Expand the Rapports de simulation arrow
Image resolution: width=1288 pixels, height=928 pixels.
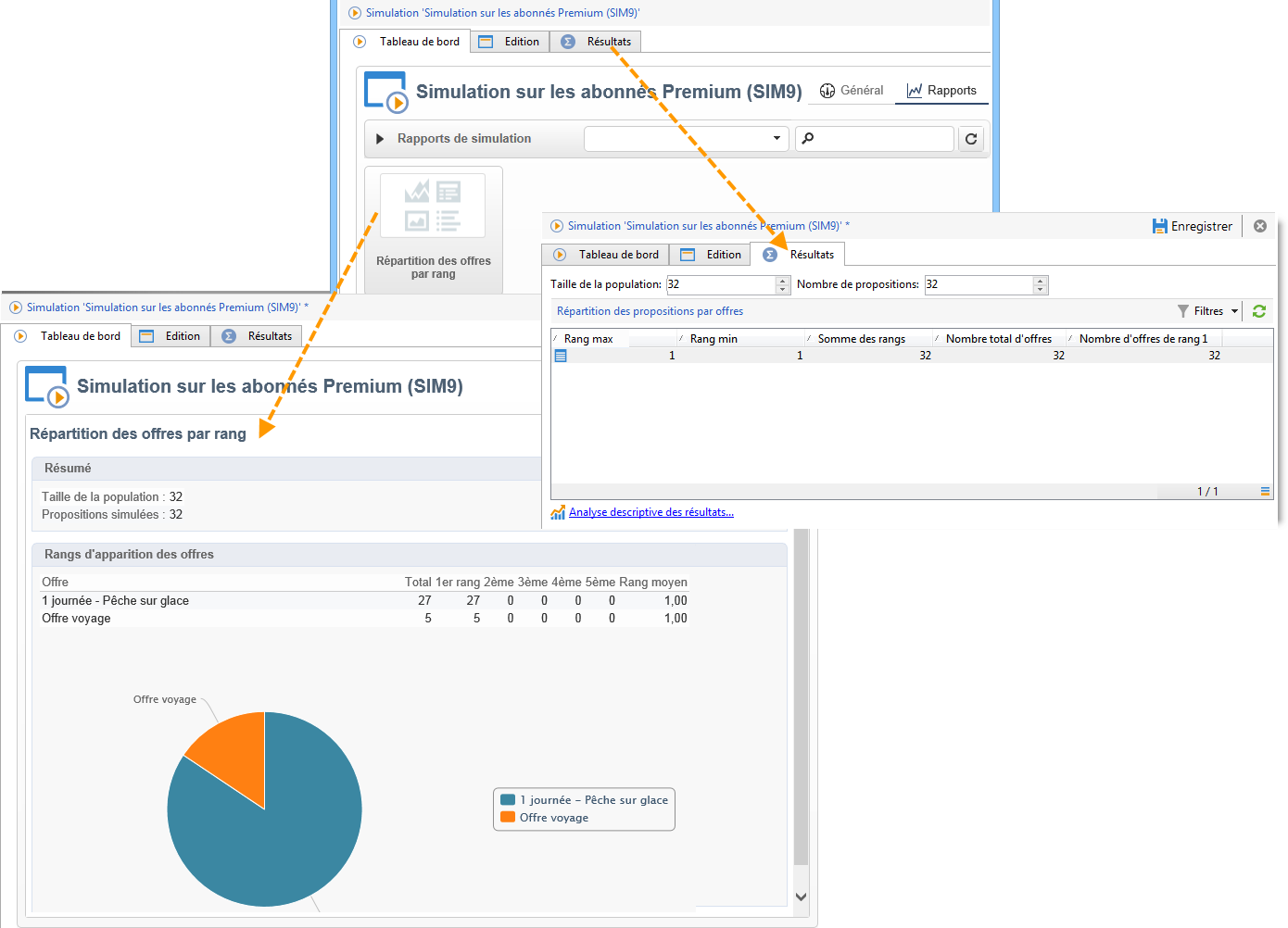(x=380, y=139)
